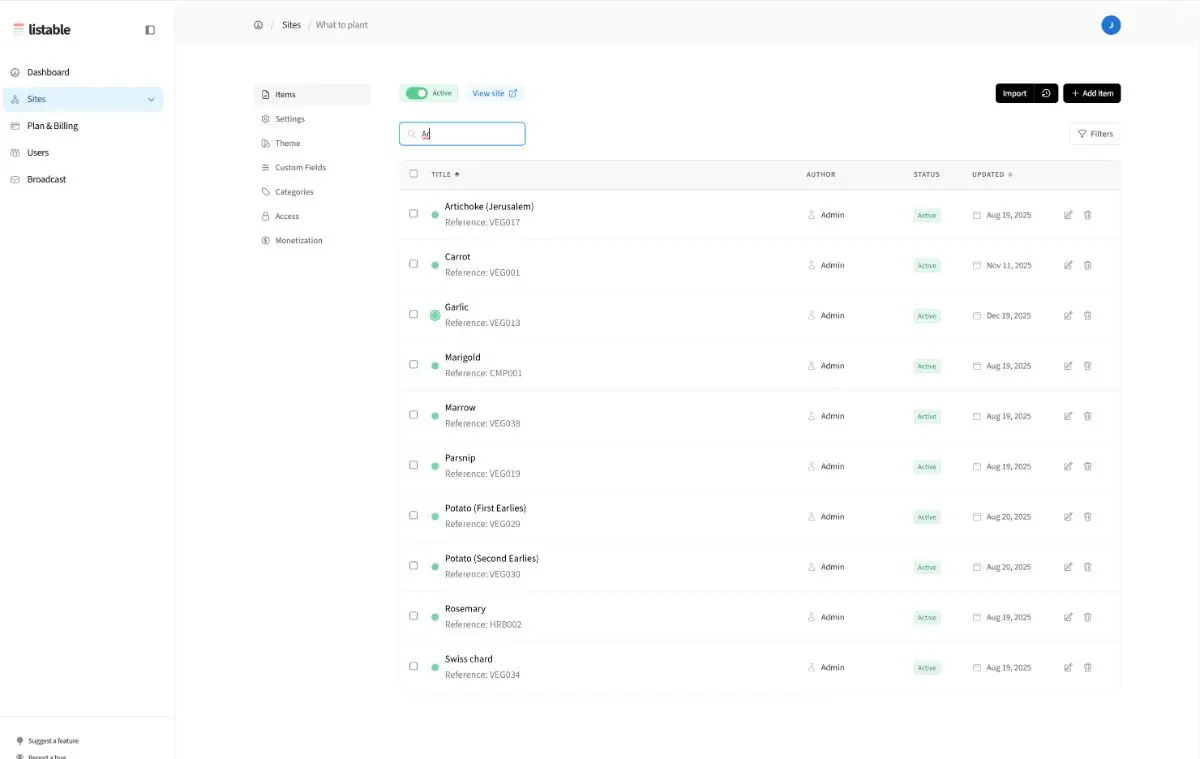Edit the Carrot item

1068,265
